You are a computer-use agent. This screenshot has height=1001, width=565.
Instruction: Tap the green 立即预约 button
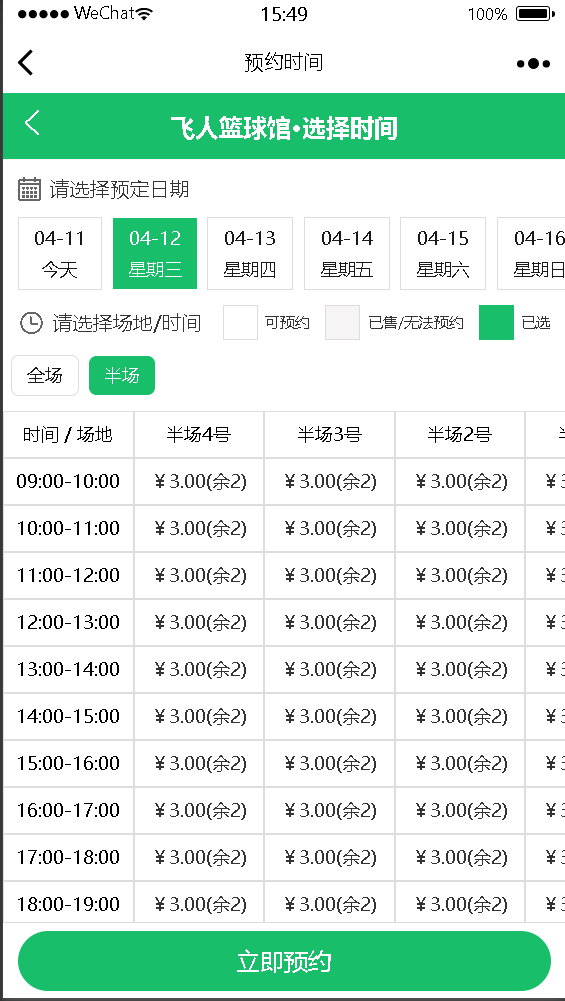pyautogui.click(x=284, y=961)
